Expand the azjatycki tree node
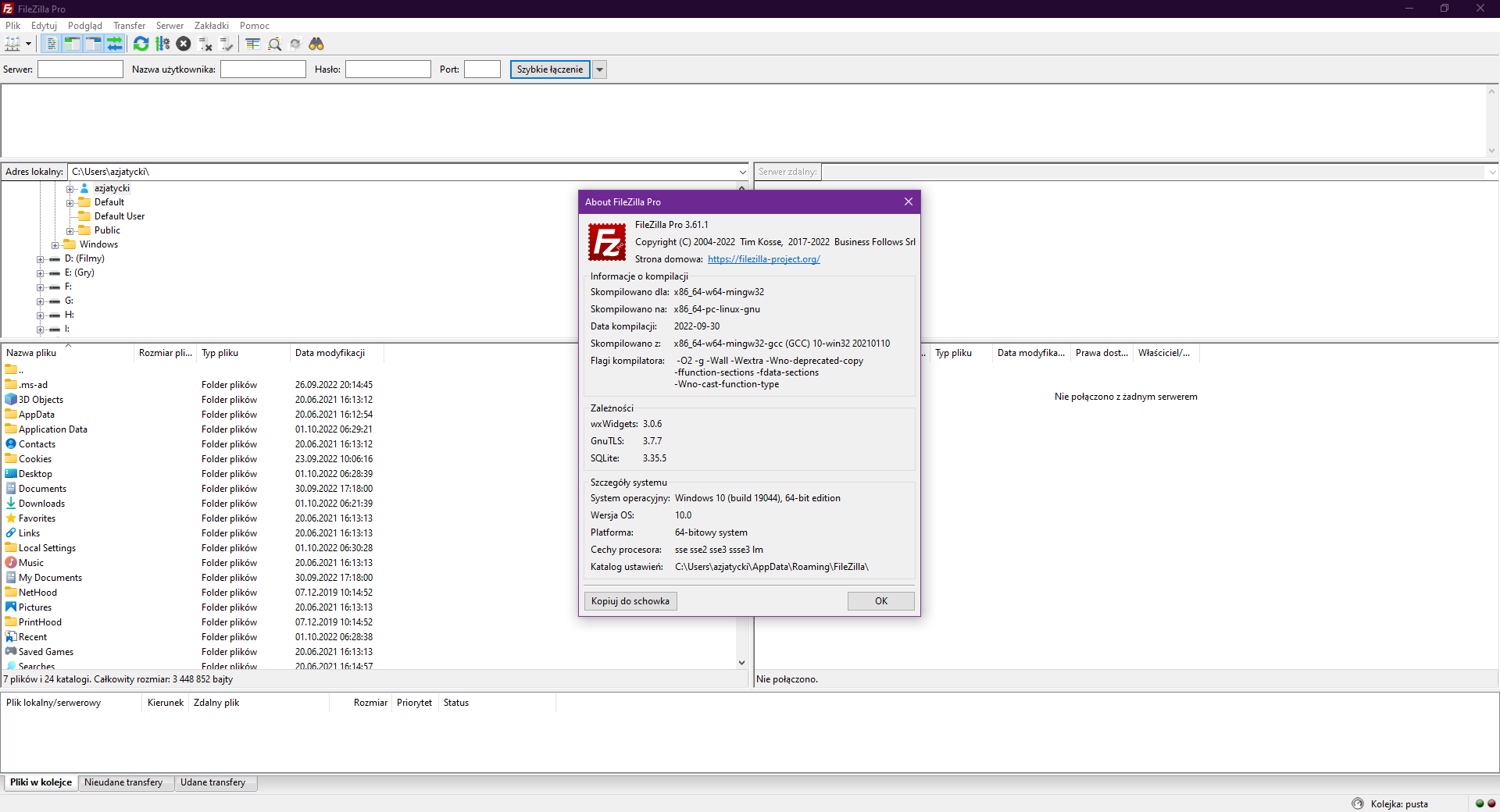Screen dimensions: 1500x812 coord(70,188)
